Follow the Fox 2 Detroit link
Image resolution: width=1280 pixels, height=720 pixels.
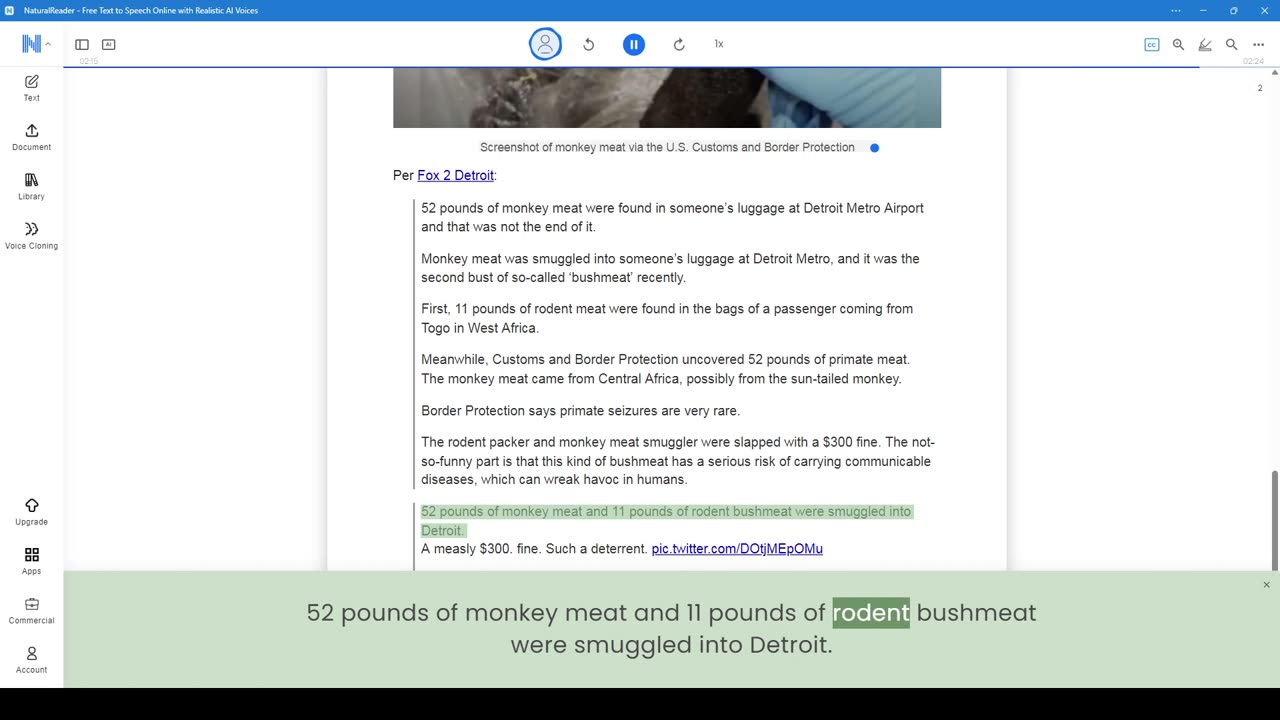tap(455, 175)
